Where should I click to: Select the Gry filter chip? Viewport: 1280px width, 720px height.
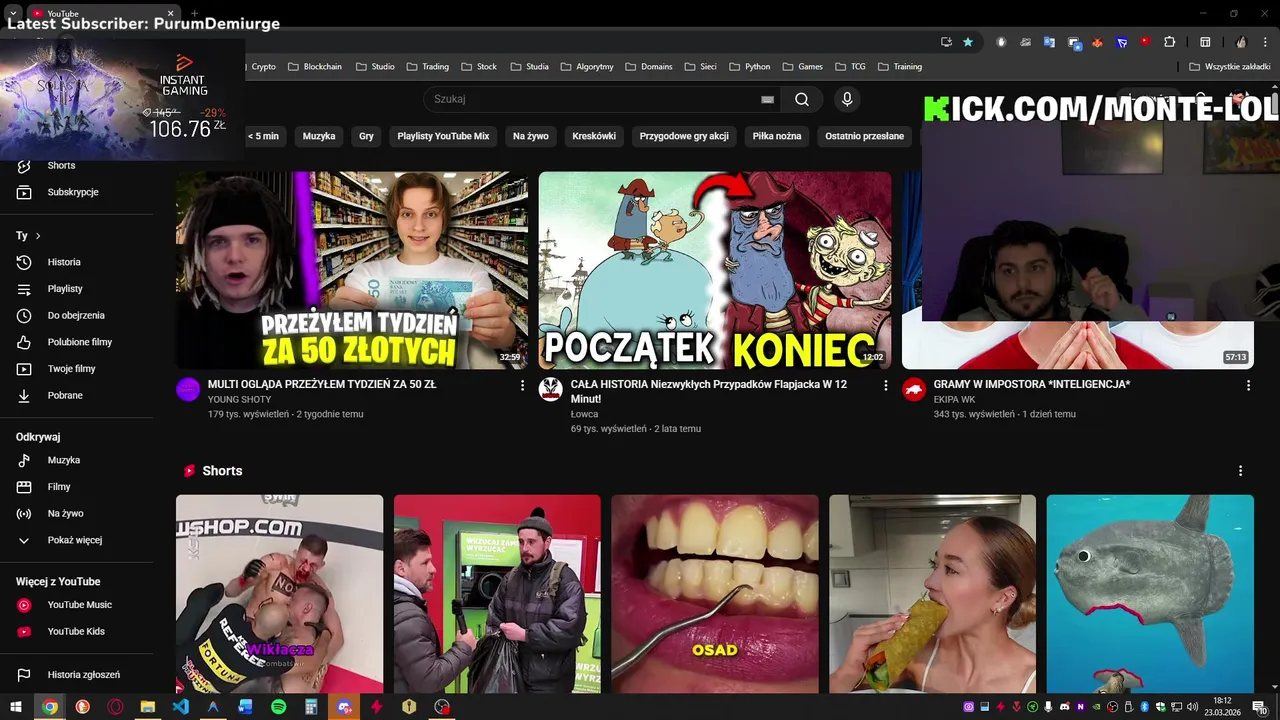366,136
